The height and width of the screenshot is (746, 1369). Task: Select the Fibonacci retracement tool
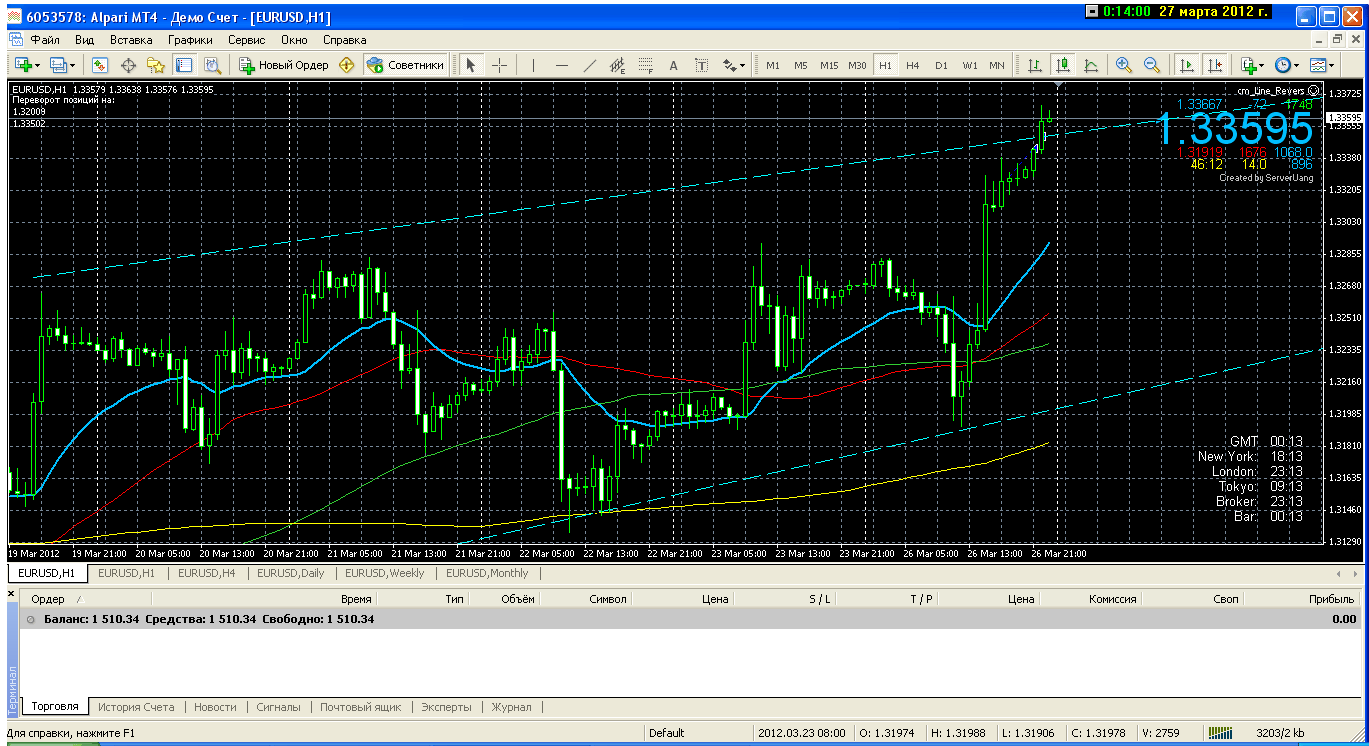(645, 65)
